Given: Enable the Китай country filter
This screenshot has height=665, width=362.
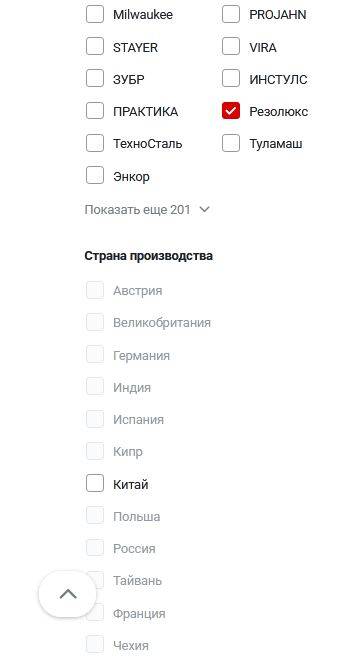Looking at the screenshot, I should [x=95, y=484].
